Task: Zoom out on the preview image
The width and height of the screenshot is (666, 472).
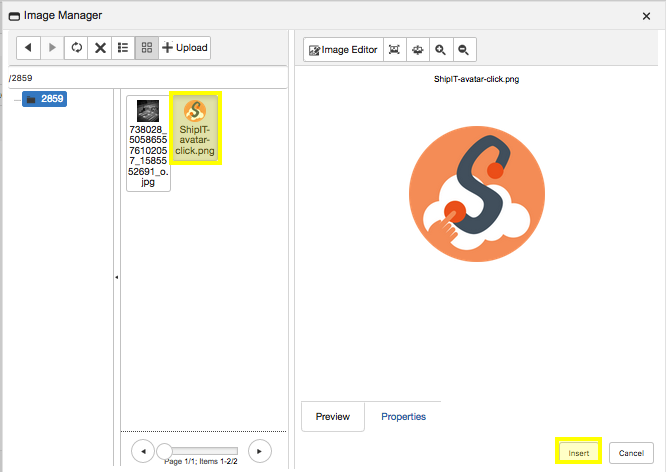Action: tap(464, 50)
